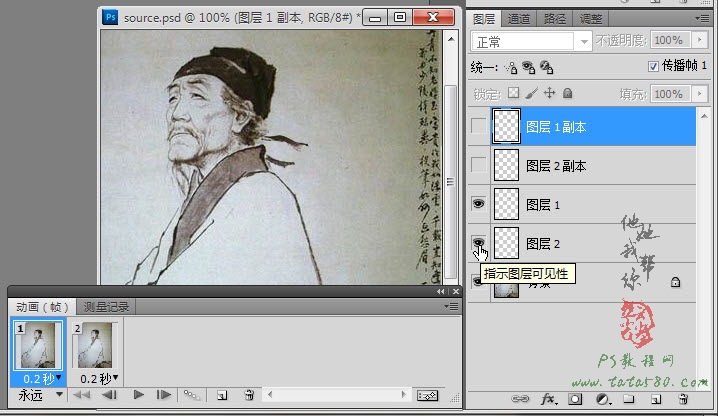The image size is (718, 416).
Task: Delete the selected animation frame
Action: [249, 395]
